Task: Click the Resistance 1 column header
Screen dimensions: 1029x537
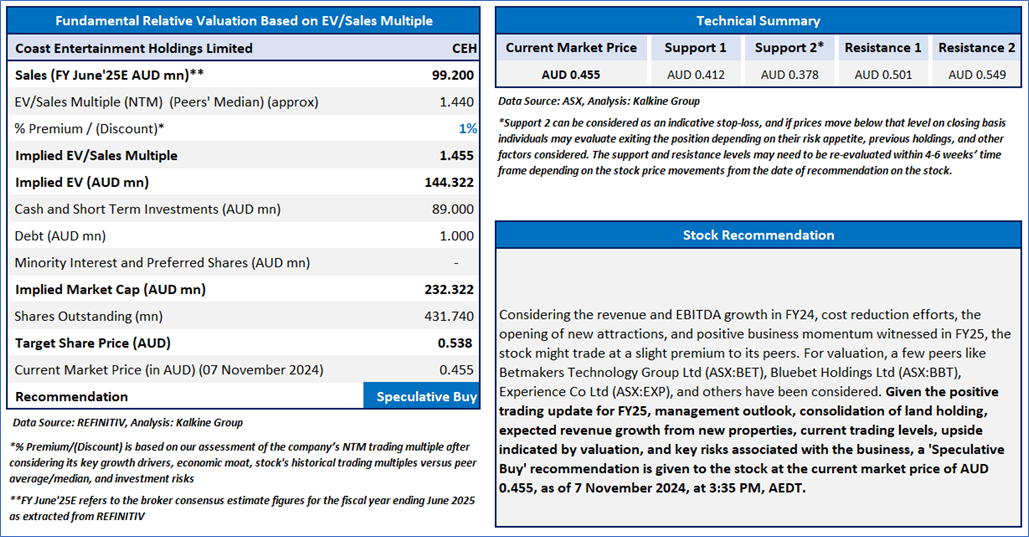Action: 883,48
